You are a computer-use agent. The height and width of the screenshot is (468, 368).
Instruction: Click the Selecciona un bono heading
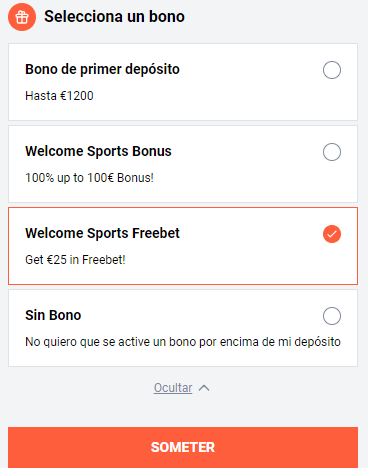[x=114, y=17]
